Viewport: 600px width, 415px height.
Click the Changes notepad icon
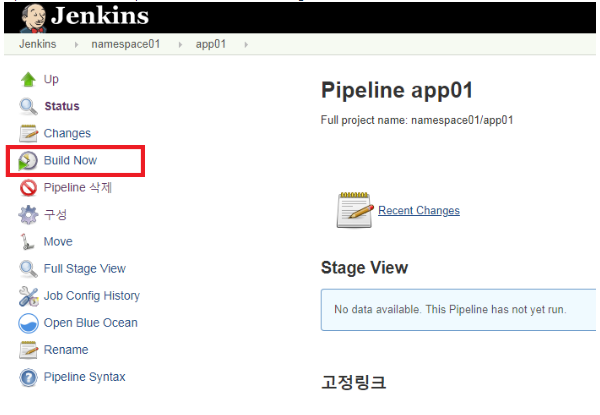pos(28,133)
